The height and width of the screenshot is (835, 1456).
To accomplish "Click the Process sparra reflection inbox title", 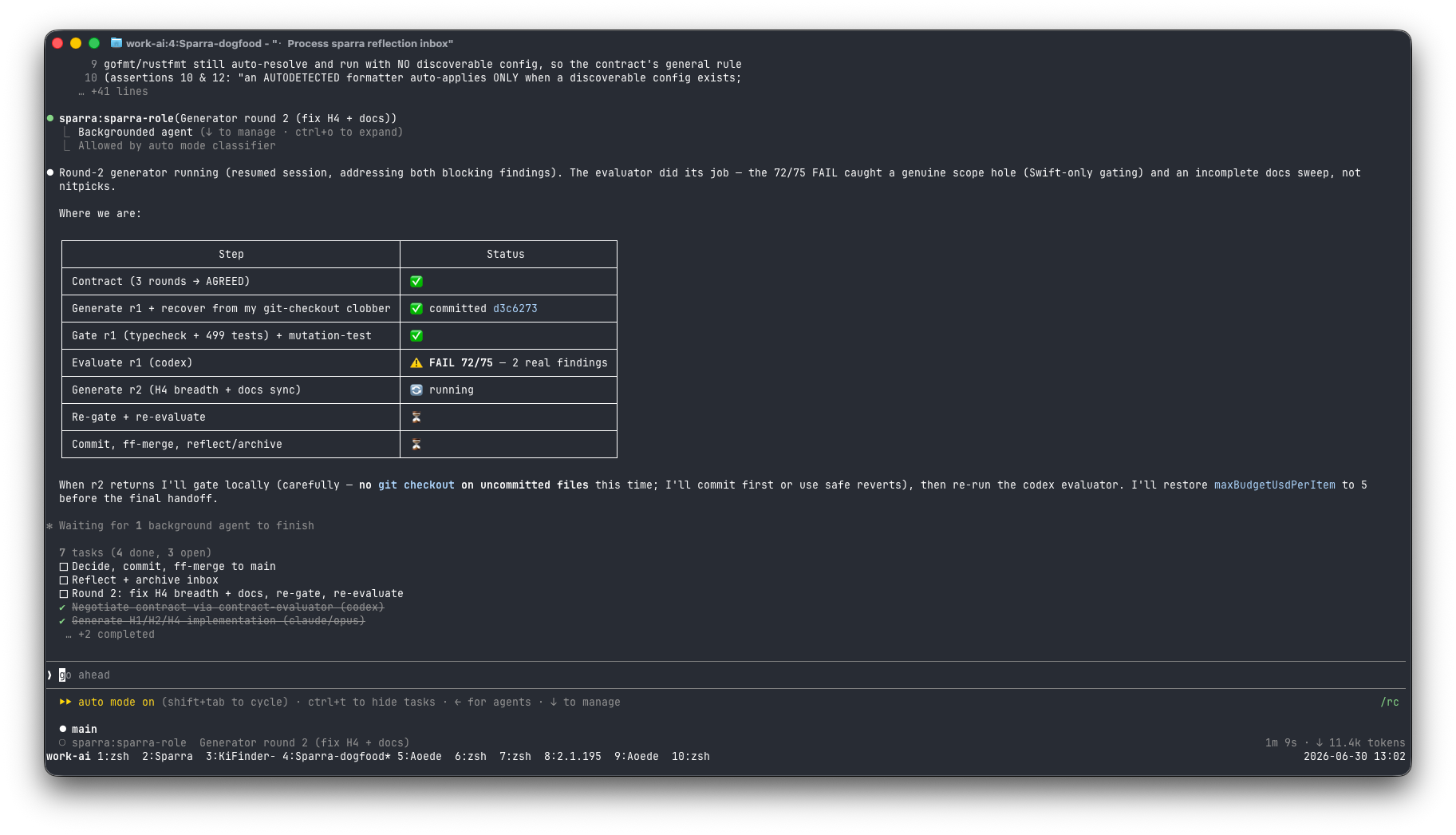I will point(370,43).
